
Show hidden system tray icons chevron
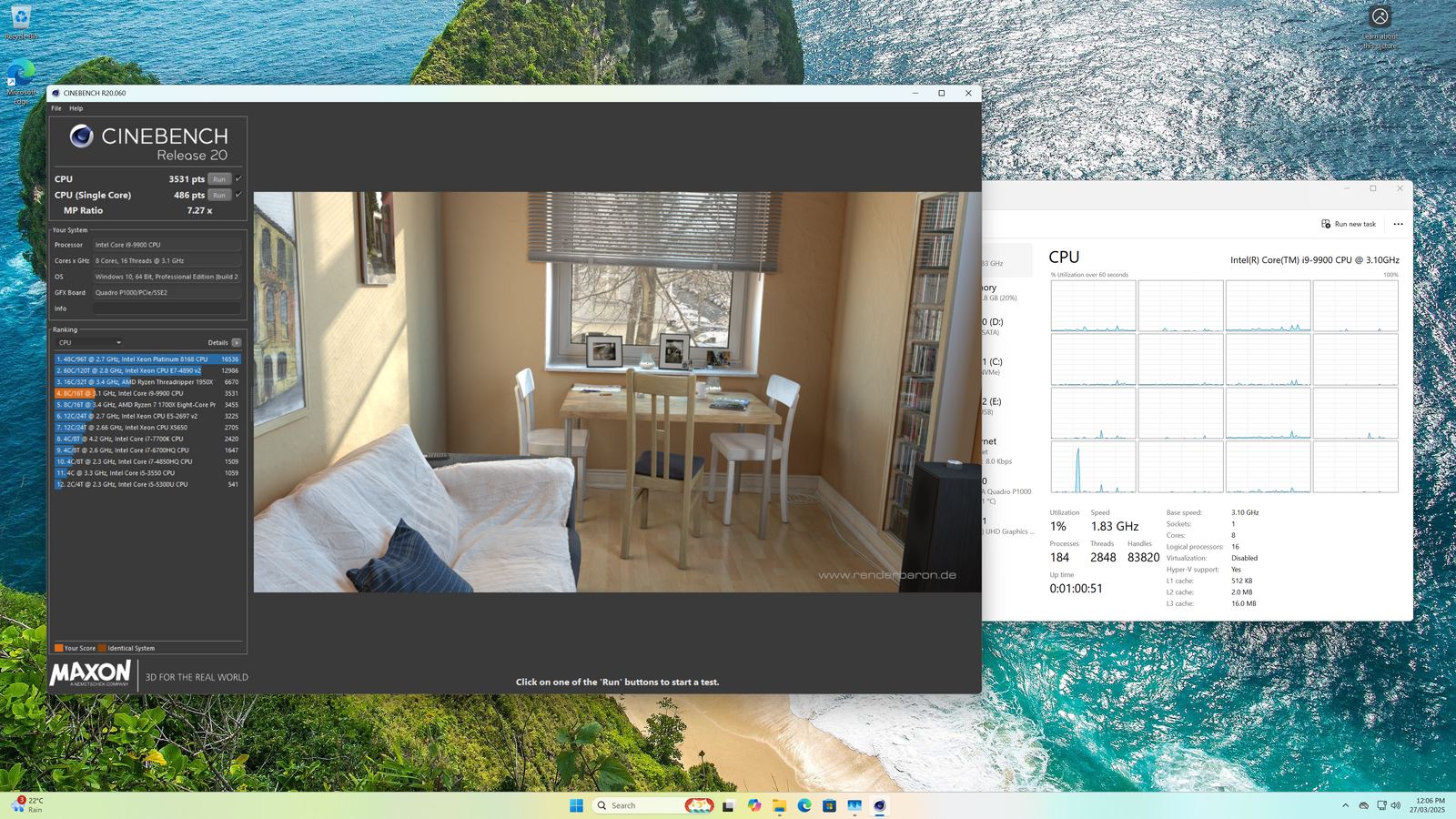pyautogui.click(x=1345, y=805)
